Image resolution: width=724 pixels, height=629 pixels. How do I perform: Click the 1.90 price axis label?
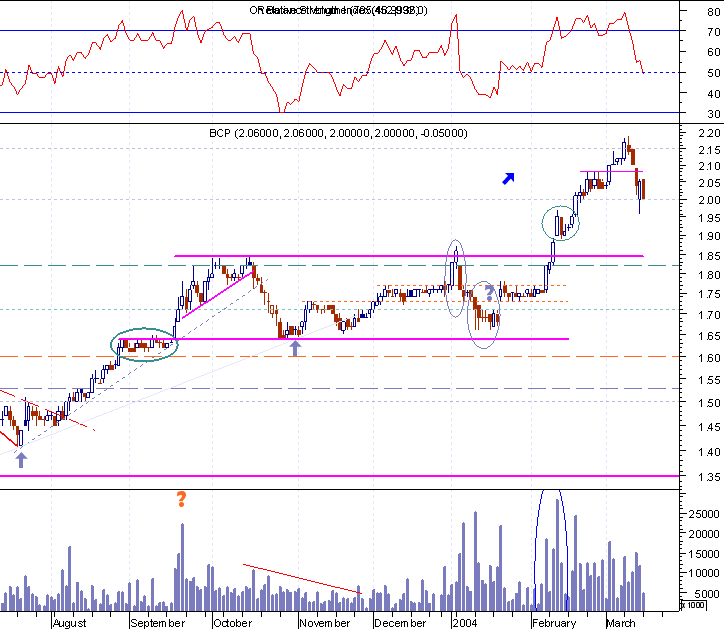coord(710,236)
